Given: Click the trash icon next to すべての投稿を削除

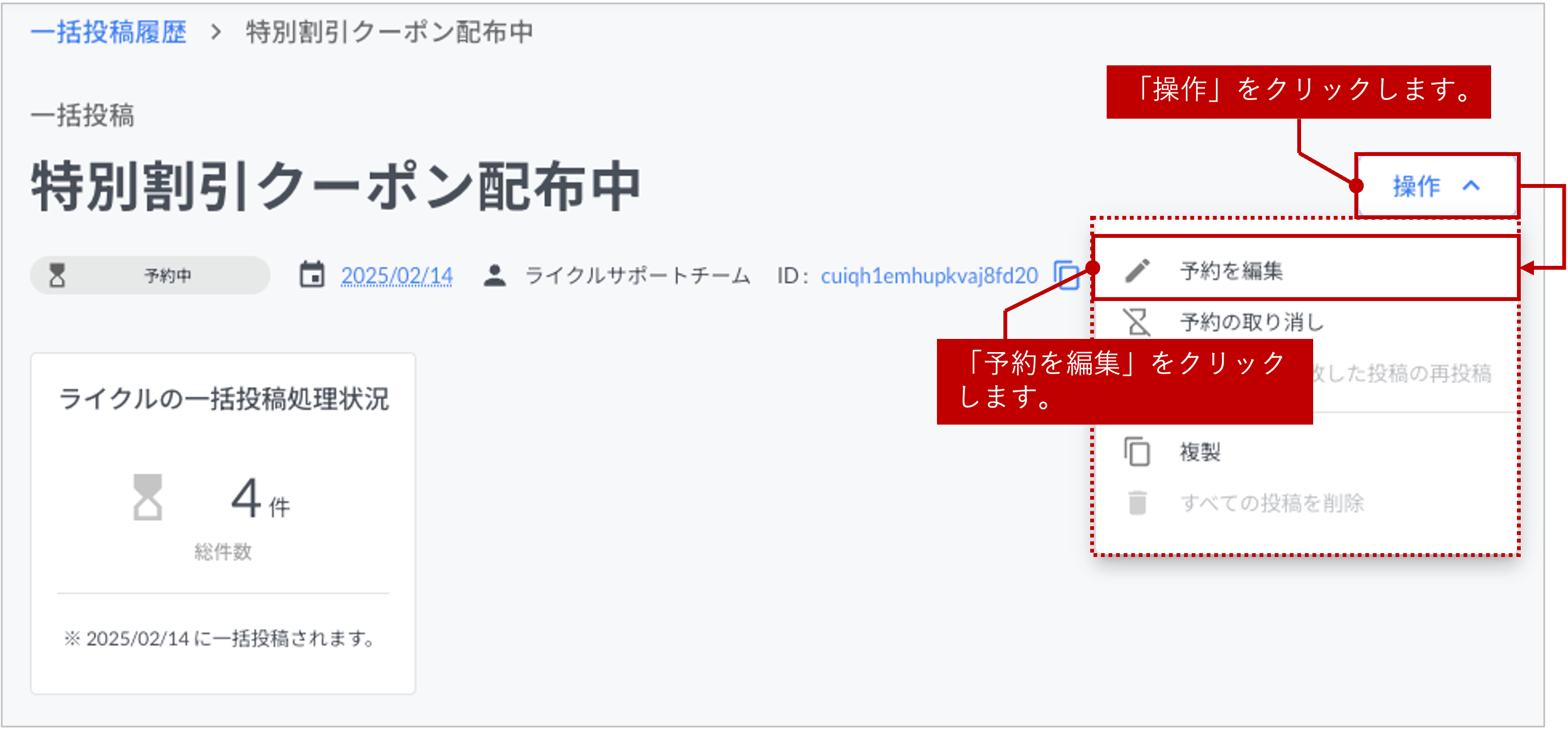Looking at the screenshot, I should point(1137,503).
